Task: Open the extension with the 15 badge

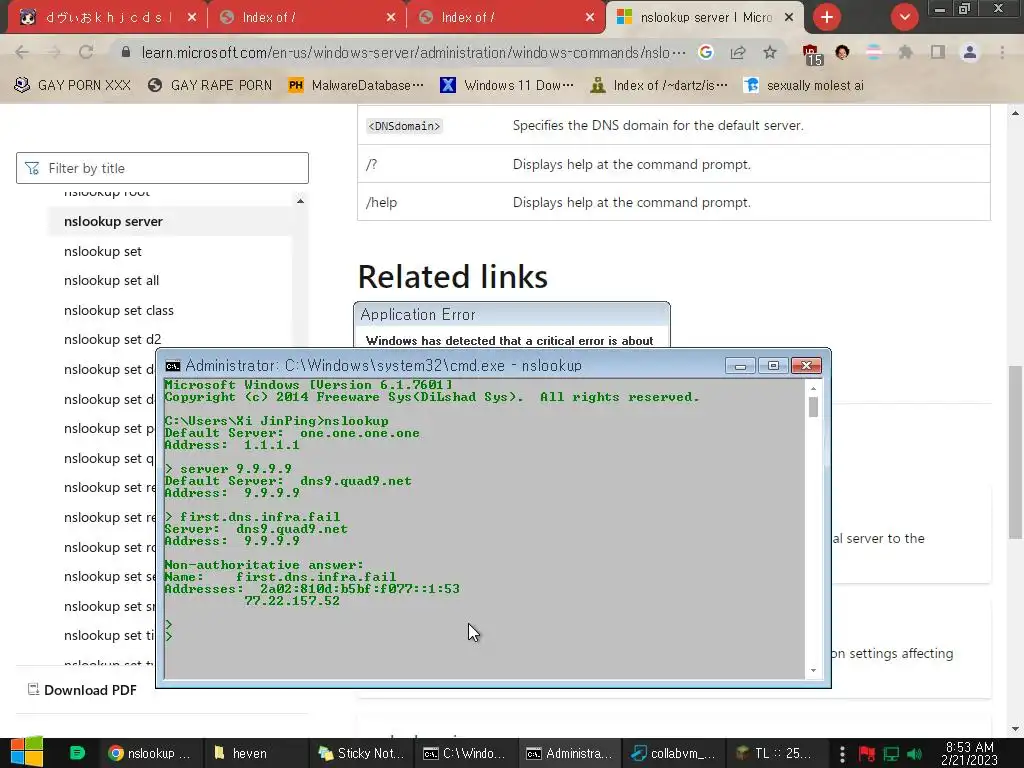Action: point(811,54)
